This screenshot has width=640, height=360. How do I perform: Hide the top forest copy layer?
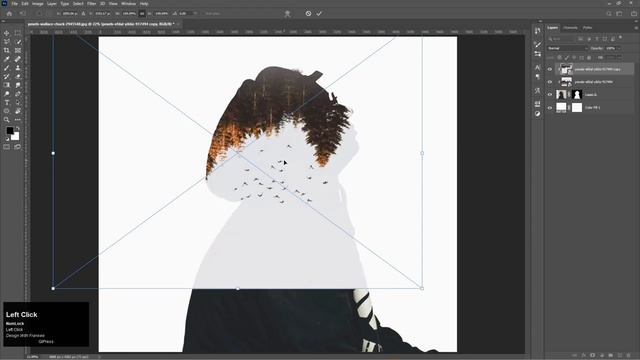coord(549,69)
